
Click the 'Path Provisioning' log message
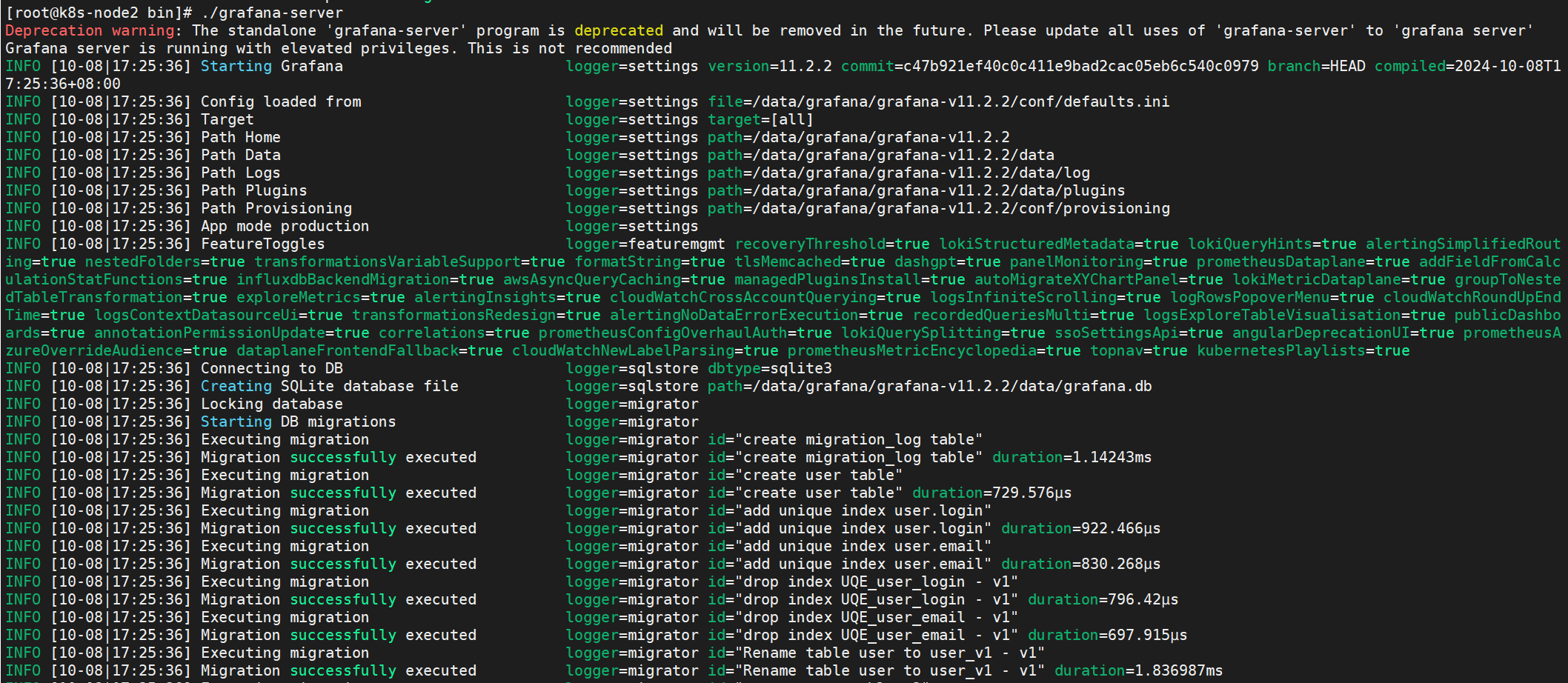point(276,208)
